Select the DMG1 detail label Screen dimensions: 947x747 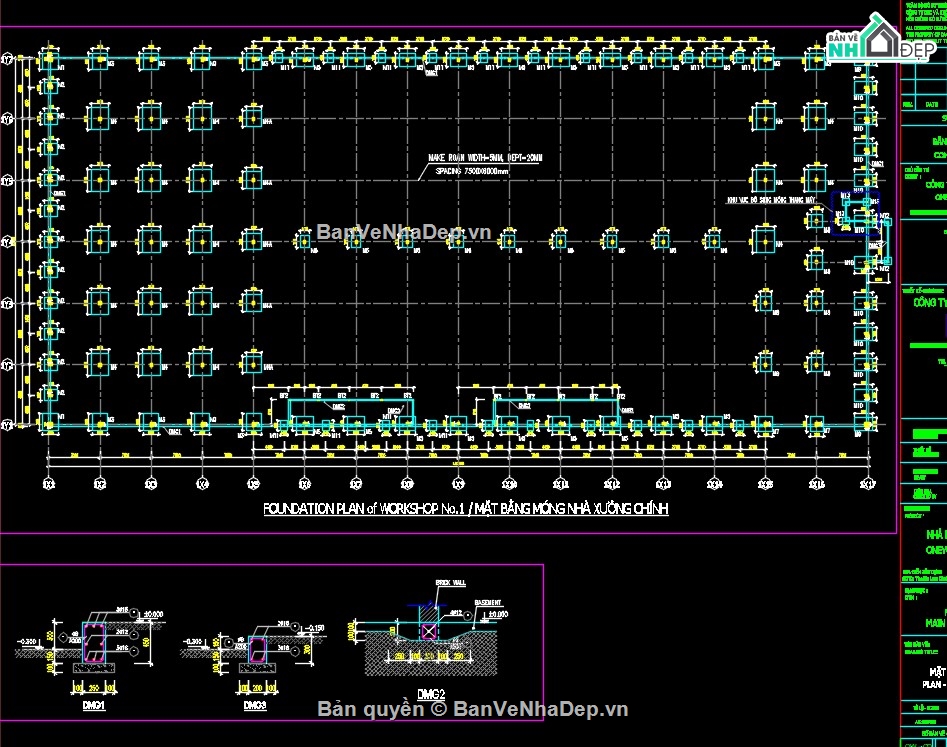(94, 705)
